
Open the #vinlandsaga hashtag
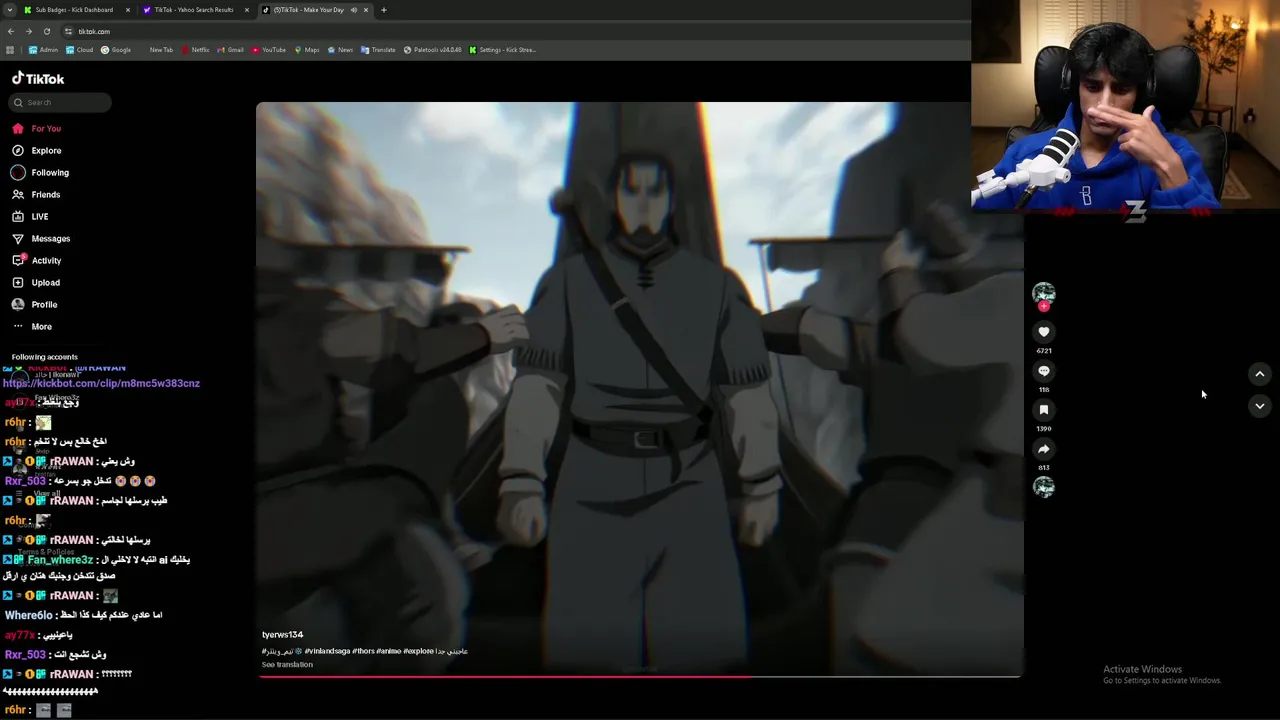[x=327, y=651]
